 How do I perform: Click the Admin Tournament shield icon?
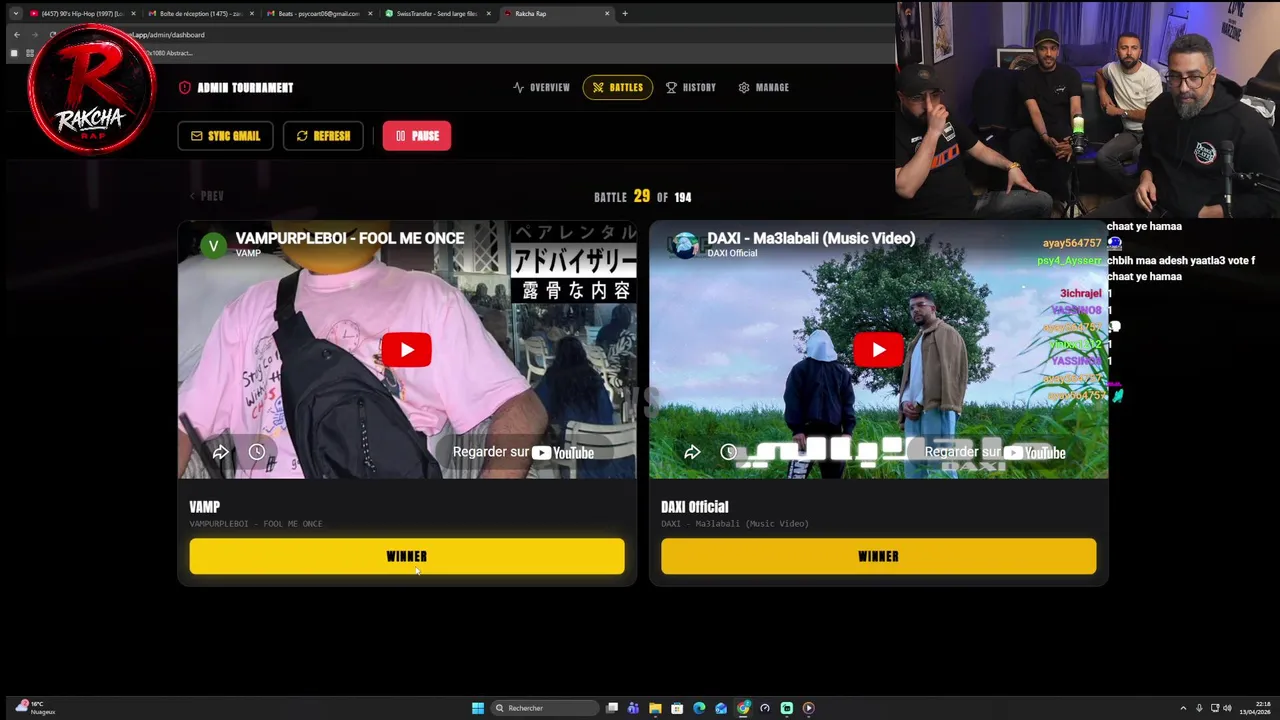pyautogui.click(x=185, y=88)
